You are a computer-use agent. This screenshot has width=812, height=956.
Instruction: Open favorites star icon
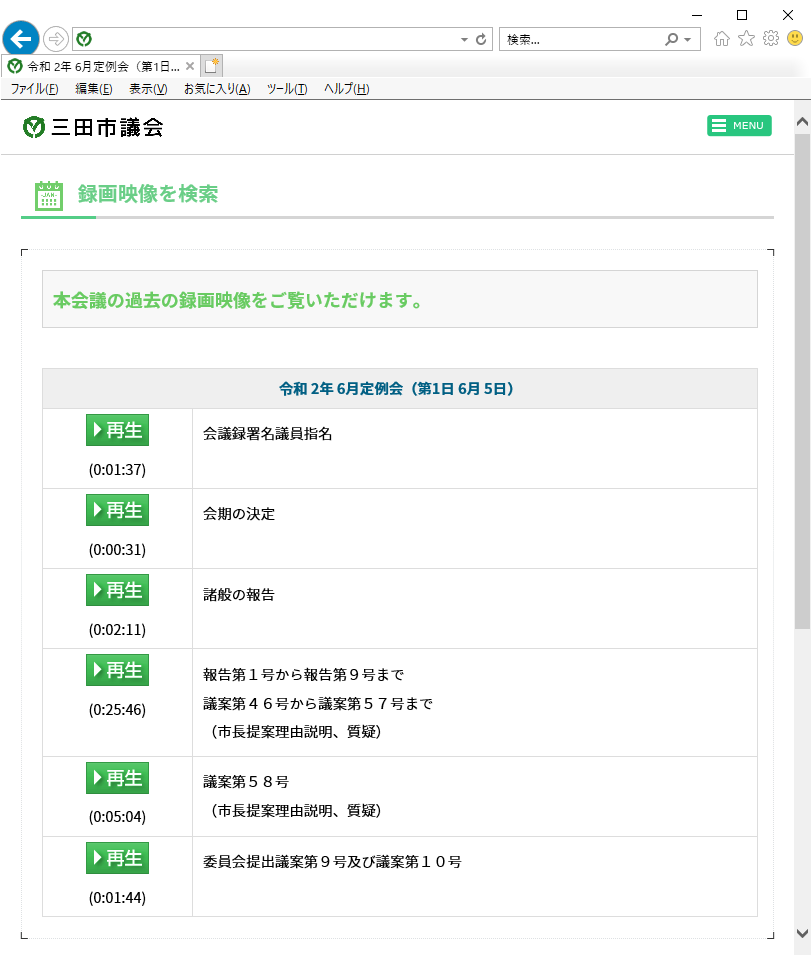tap(746, 39)
